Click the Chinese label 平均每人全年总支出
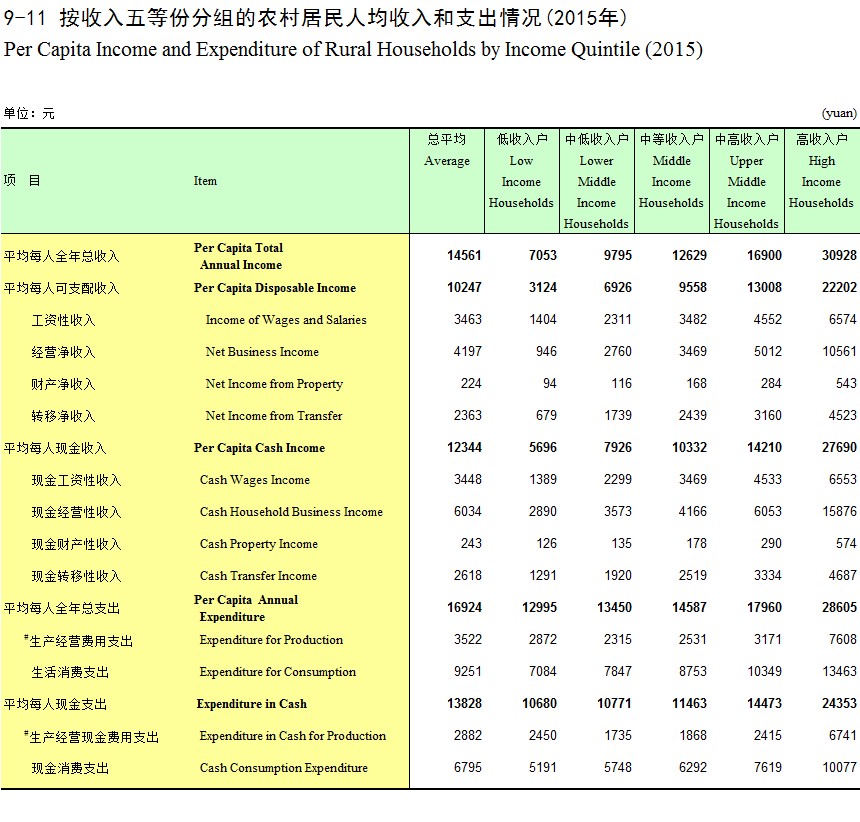860x822 pixels. point(61,609)
